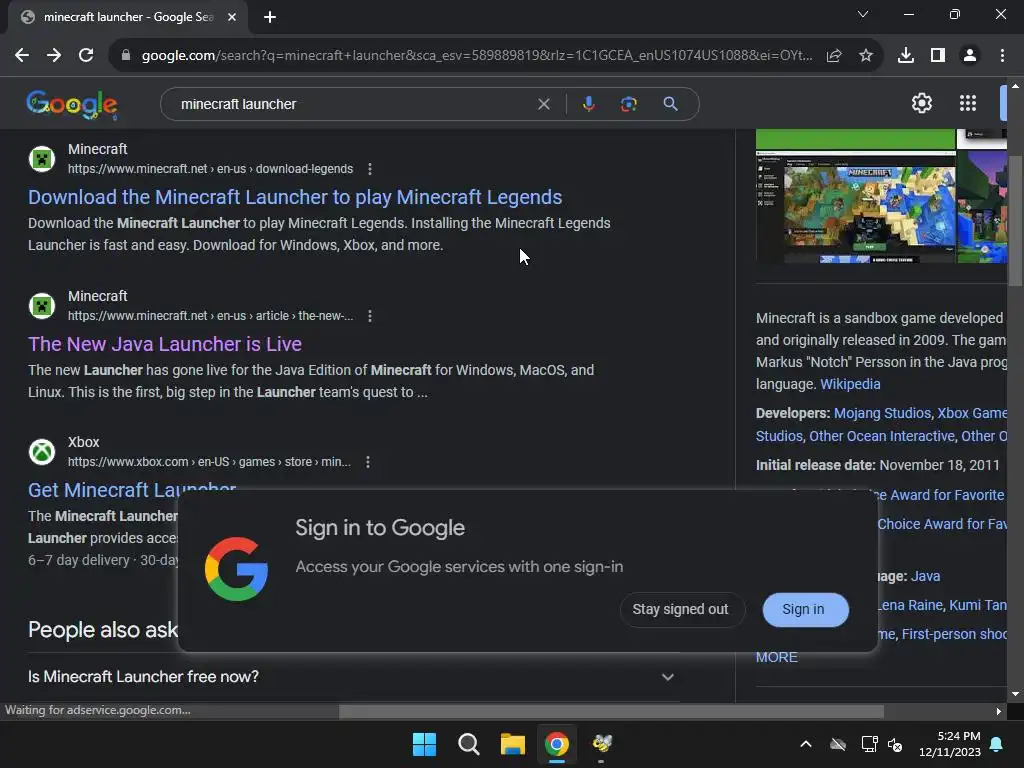Toggle the Chrome side panel icon
This screenshot has height=768, width=1024.
pos(938,56)
